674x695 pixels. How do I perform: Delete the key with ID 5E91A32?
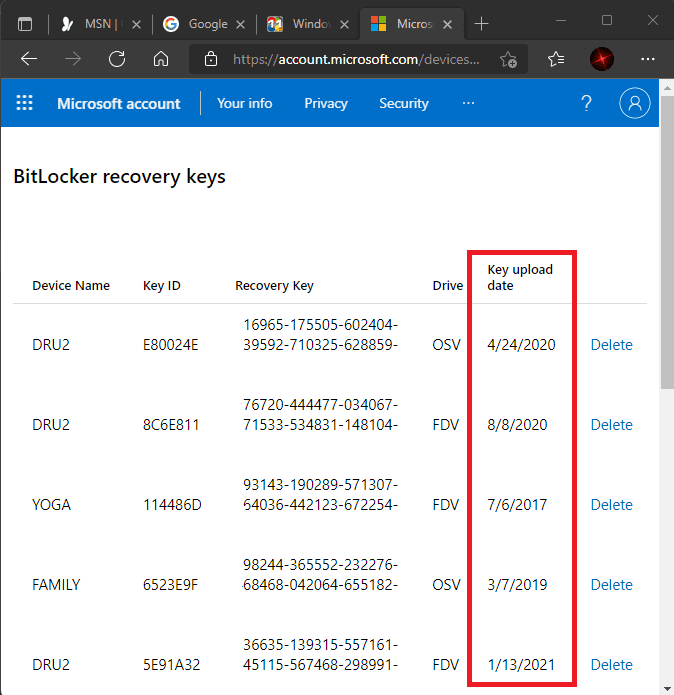pos(612,665)
